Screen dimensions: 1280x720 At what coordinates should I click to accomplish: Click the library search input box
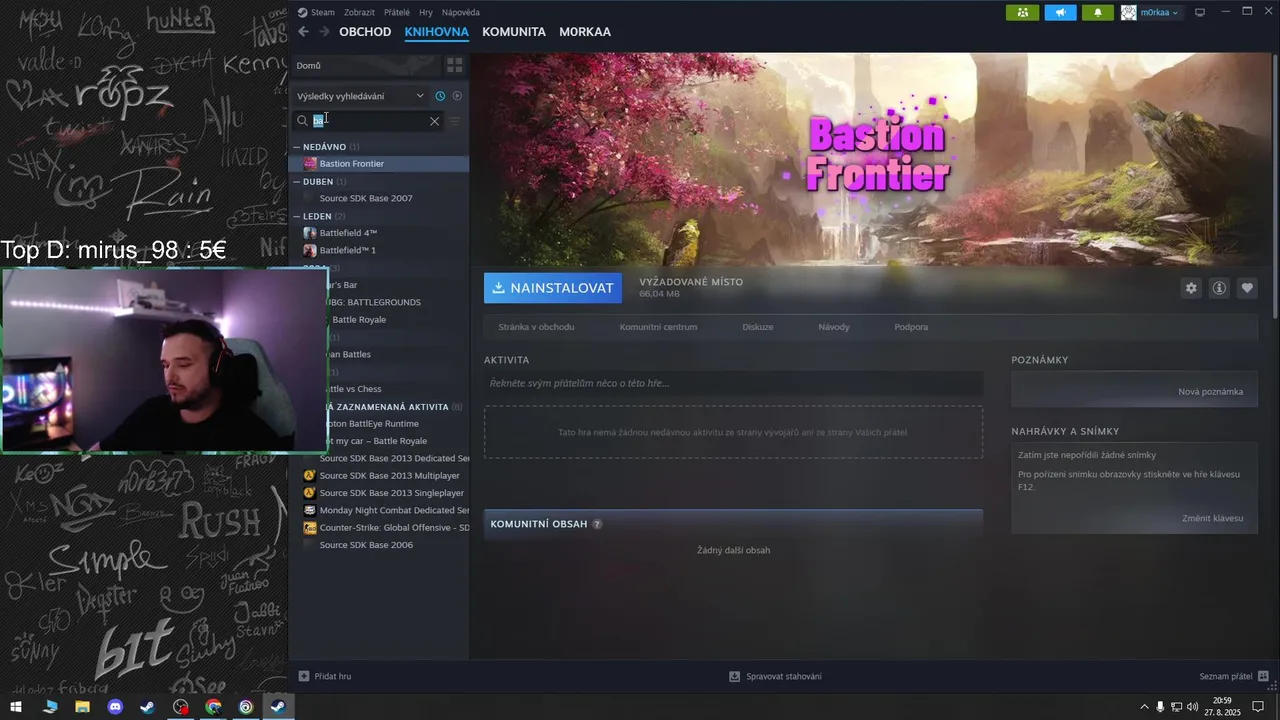click(x=369, y=121)
